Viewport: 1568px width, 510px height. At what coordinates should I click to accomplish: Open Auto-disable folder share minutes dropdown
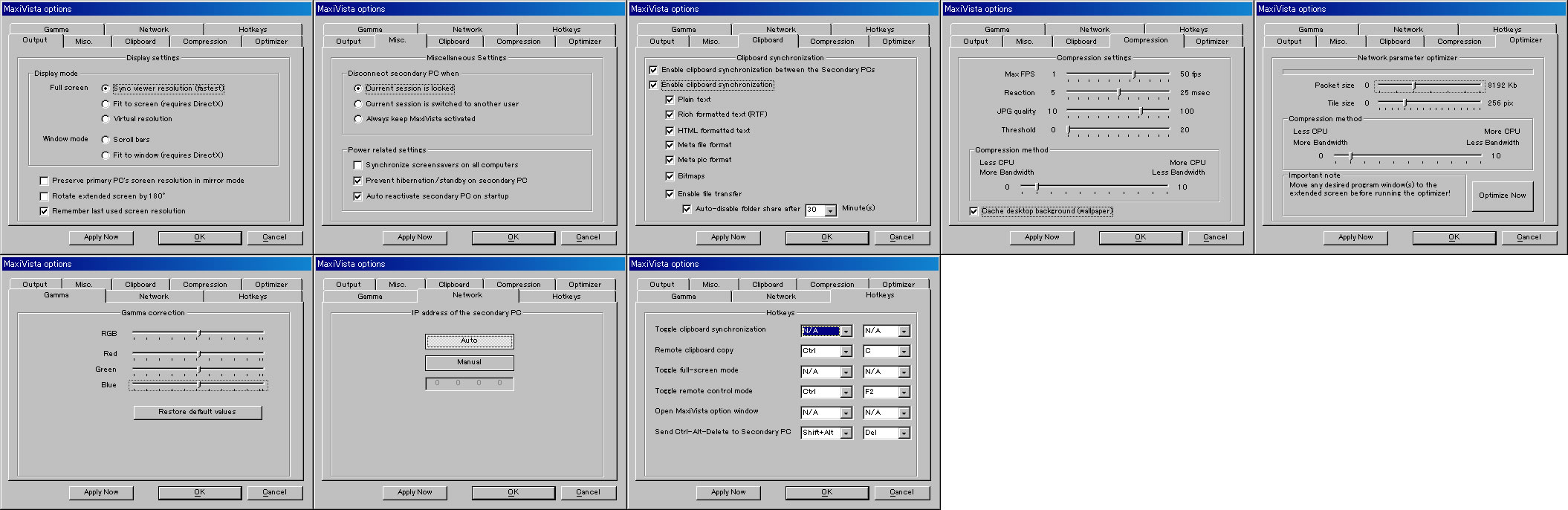coord(830,210)
